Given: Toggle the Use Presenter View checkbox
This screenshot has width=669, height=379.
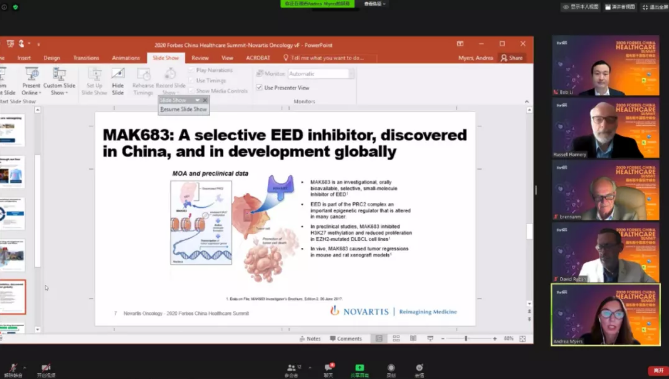Looking at the screenshot, I should tap(259, 87).
